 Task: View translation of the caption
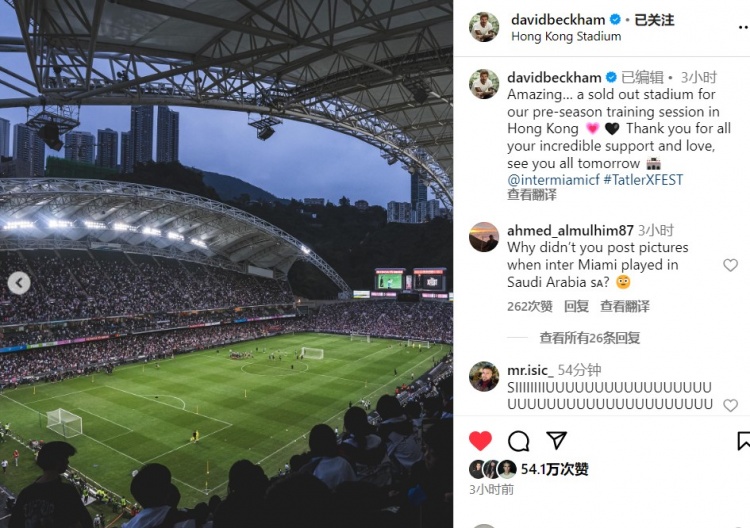coord(531,195)
